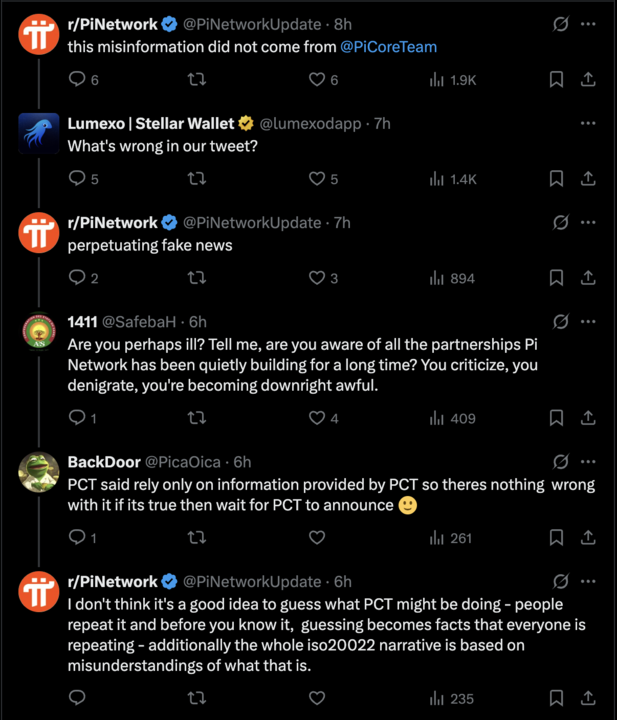This screenshot has width=617, height=720.
Task: Share the "perpetuating fake news" tweet
Action: click(x=589, y=278)
